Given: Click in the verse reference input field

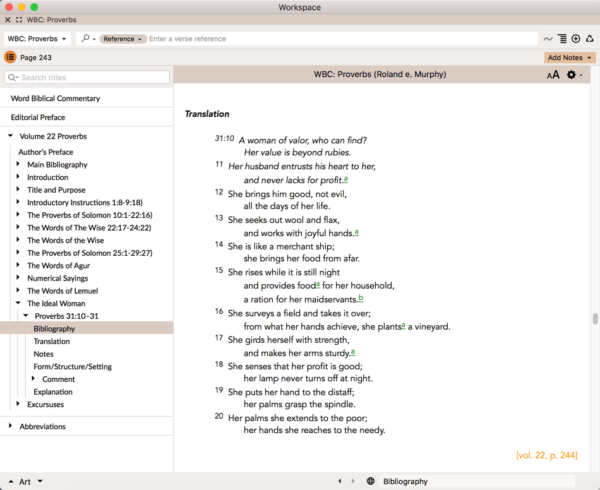Looking at the screenshot, I should click(342, 39).
